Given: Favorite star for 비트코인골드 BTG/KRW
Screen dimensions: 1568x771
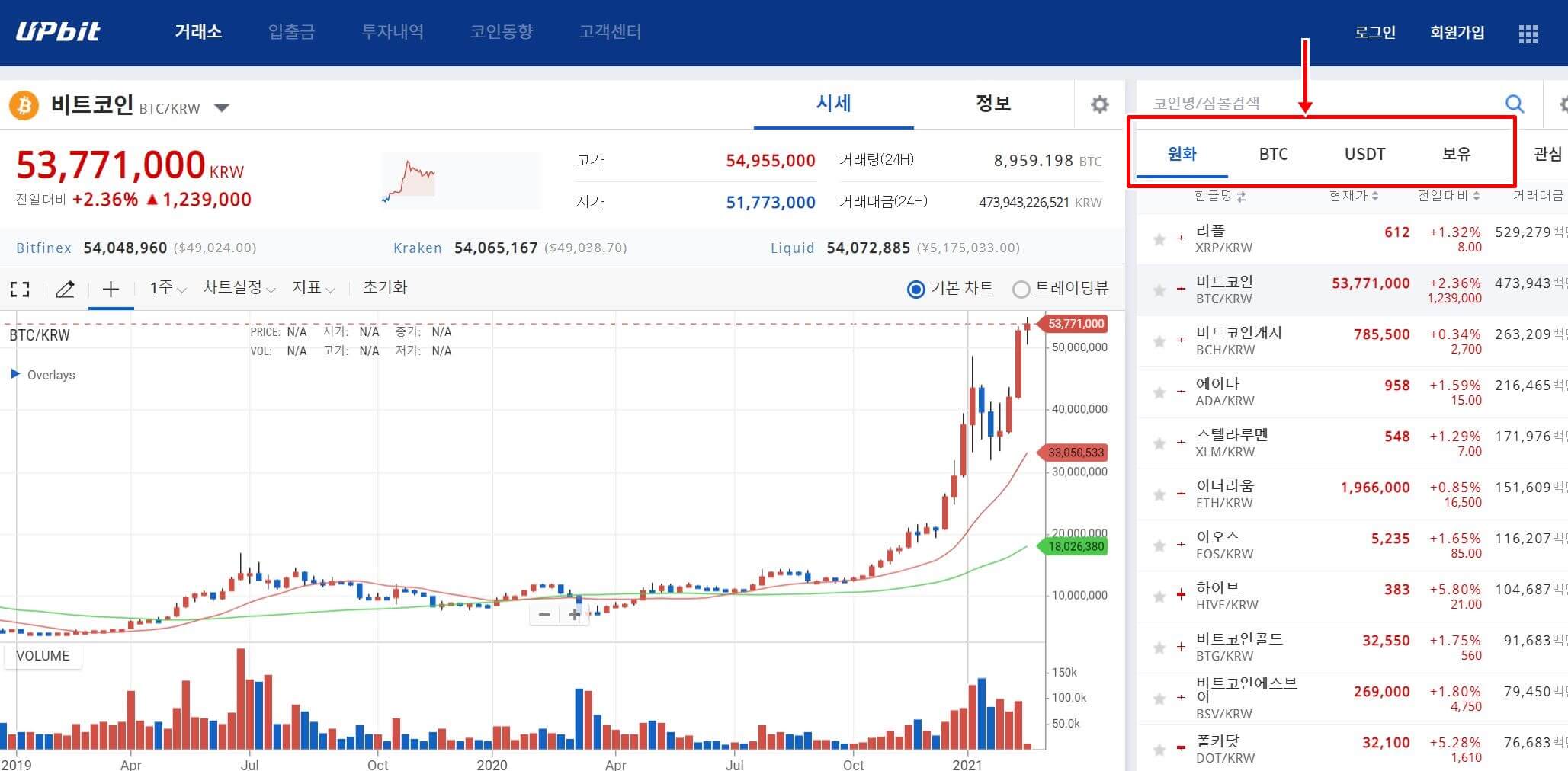Looking at the screenshot, I should tap(1159, 648).
